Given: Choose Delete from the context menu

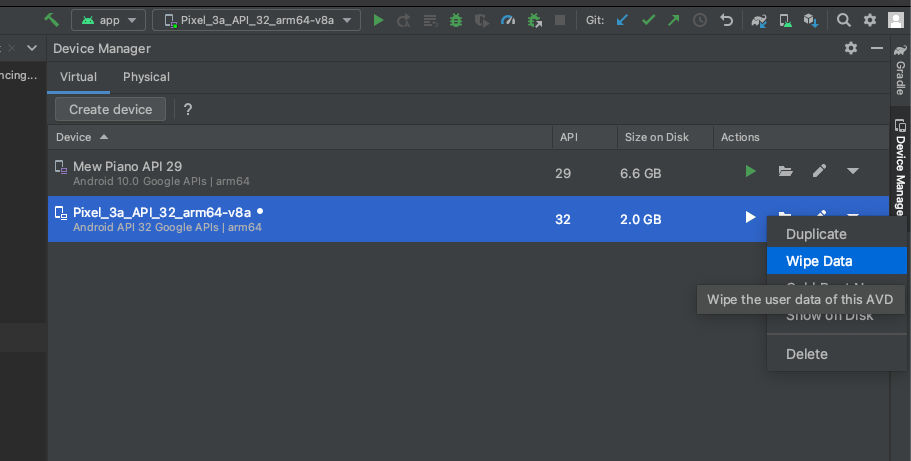Looking at the screenshot, I should (x=837, y=354).
